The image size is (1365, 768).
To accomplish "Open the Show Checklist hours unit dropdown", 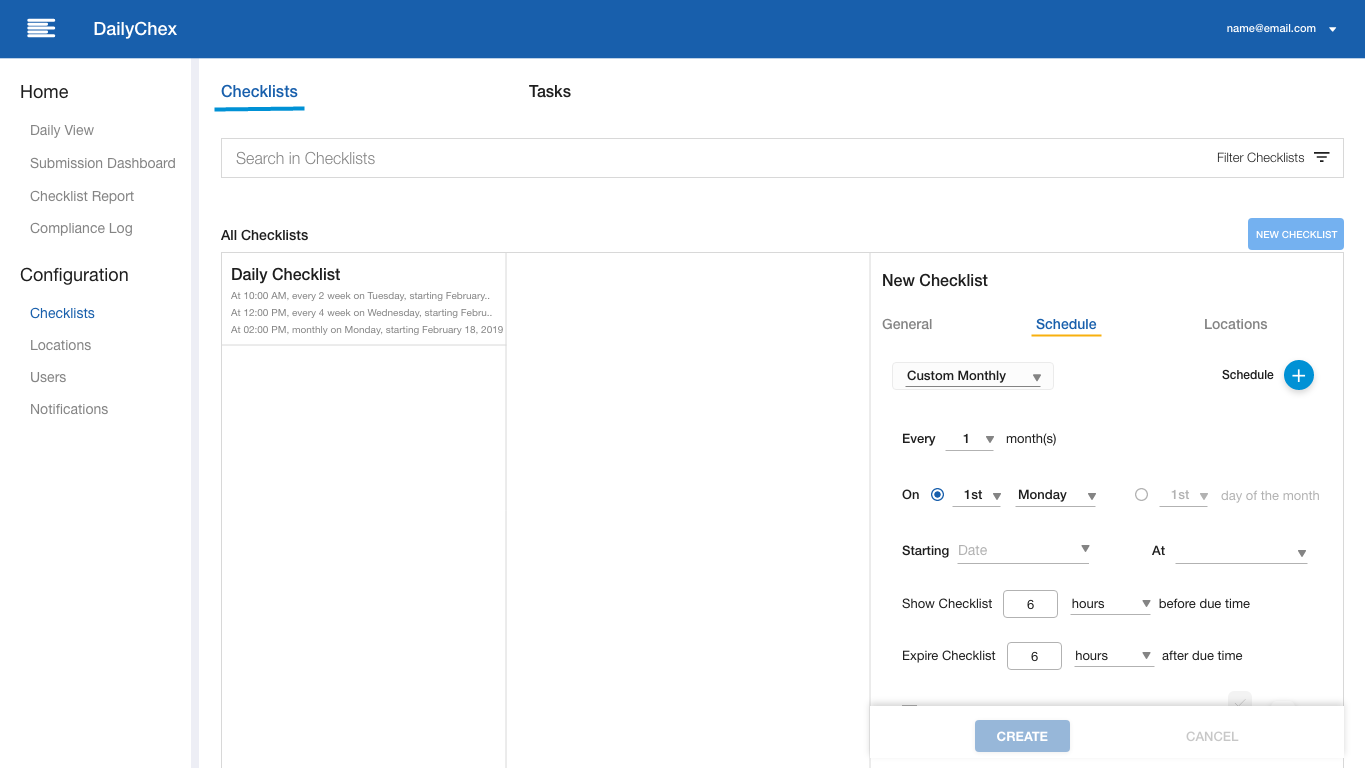I will 1111,604.
